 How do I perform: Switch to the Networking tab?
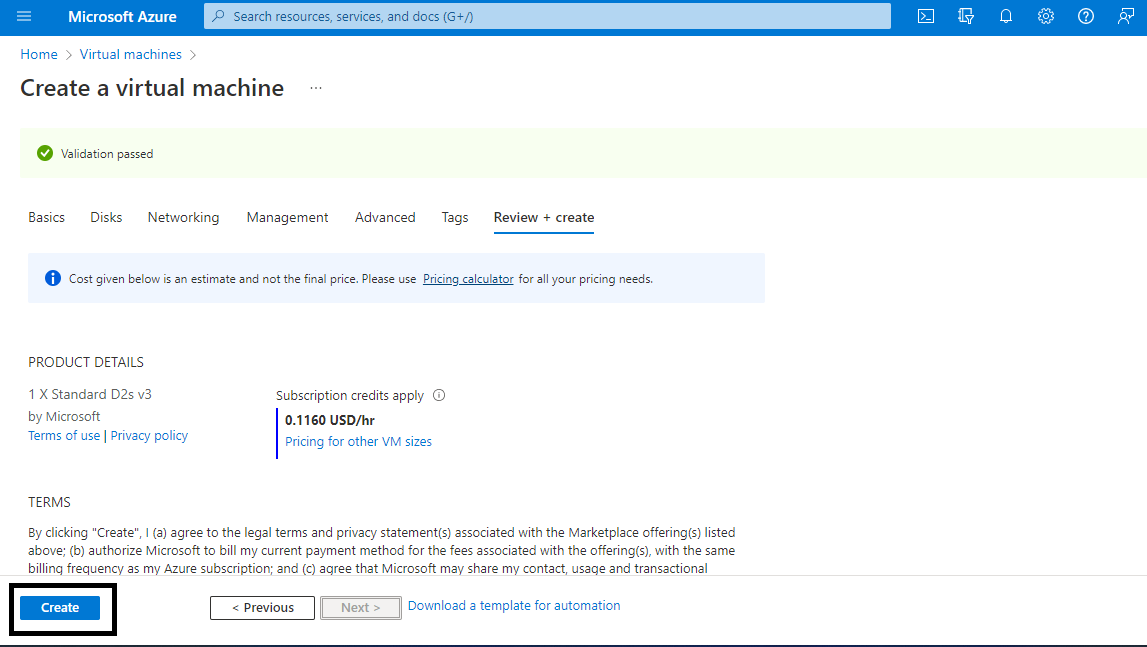tap(183, 217)
